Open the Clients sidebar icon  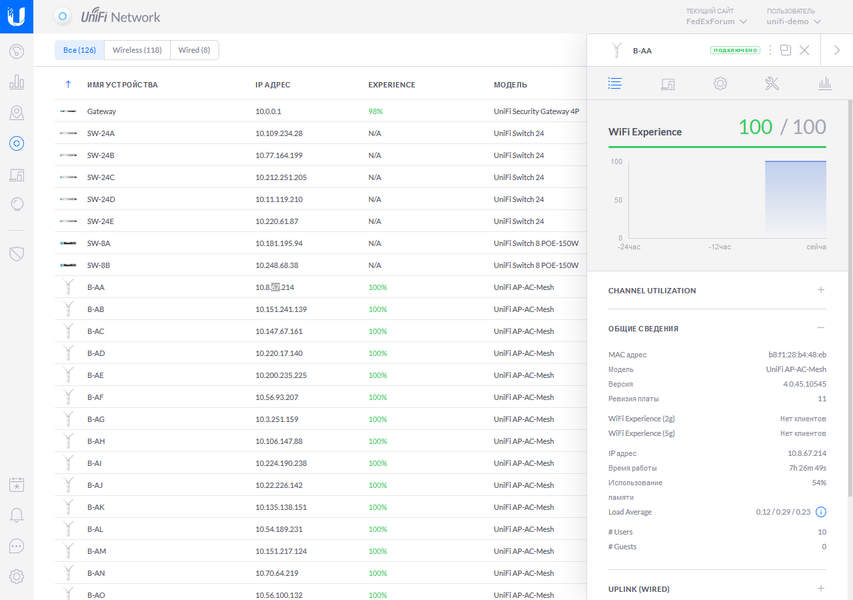tap(16, 175)
